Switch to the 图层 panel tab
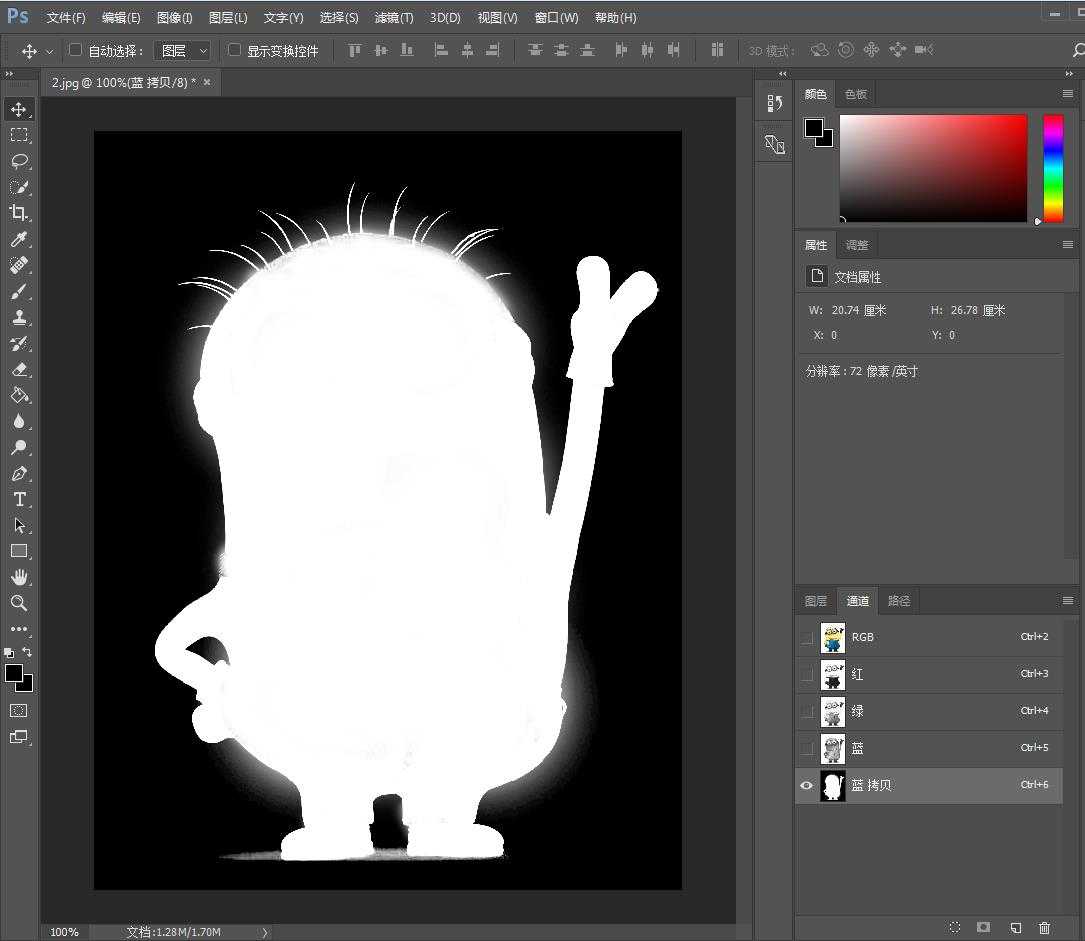Image resolution: width=1085 pixels, height=941 pixels. point(816,601)
